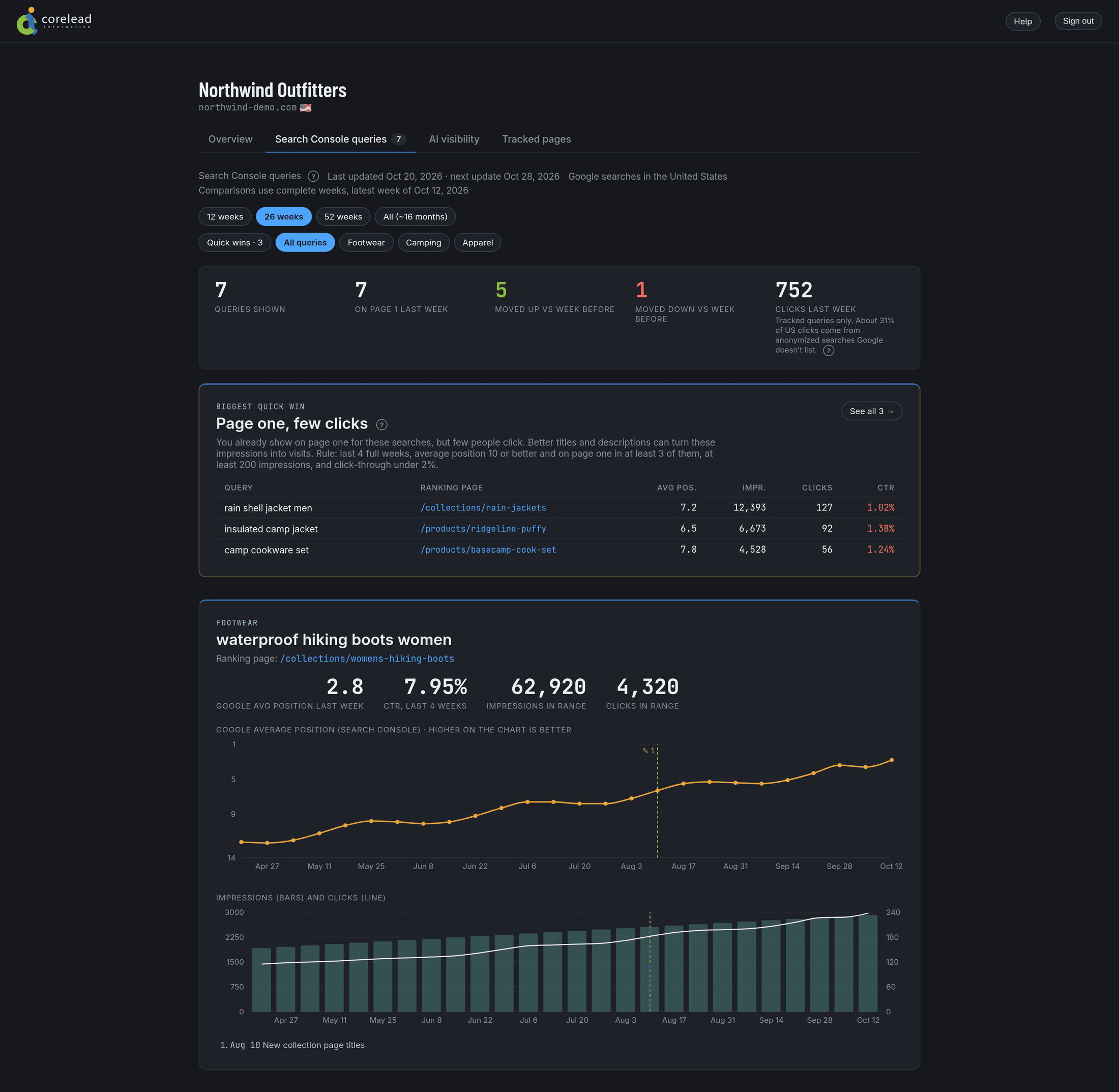Select the 52 weeks range

coord(343,217)
